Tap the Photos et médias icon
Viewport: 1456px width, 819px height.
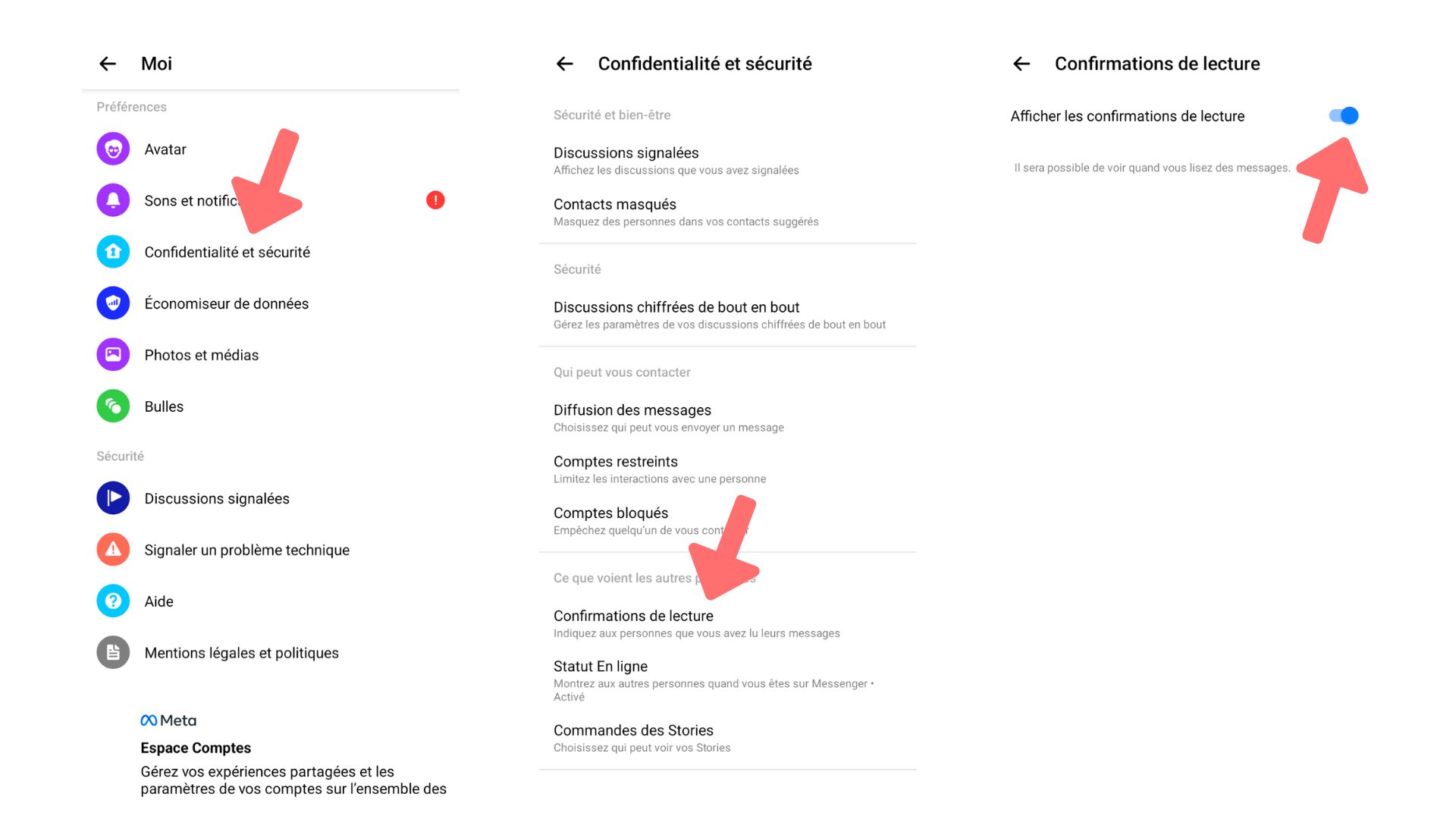click(x=113, y=355)
